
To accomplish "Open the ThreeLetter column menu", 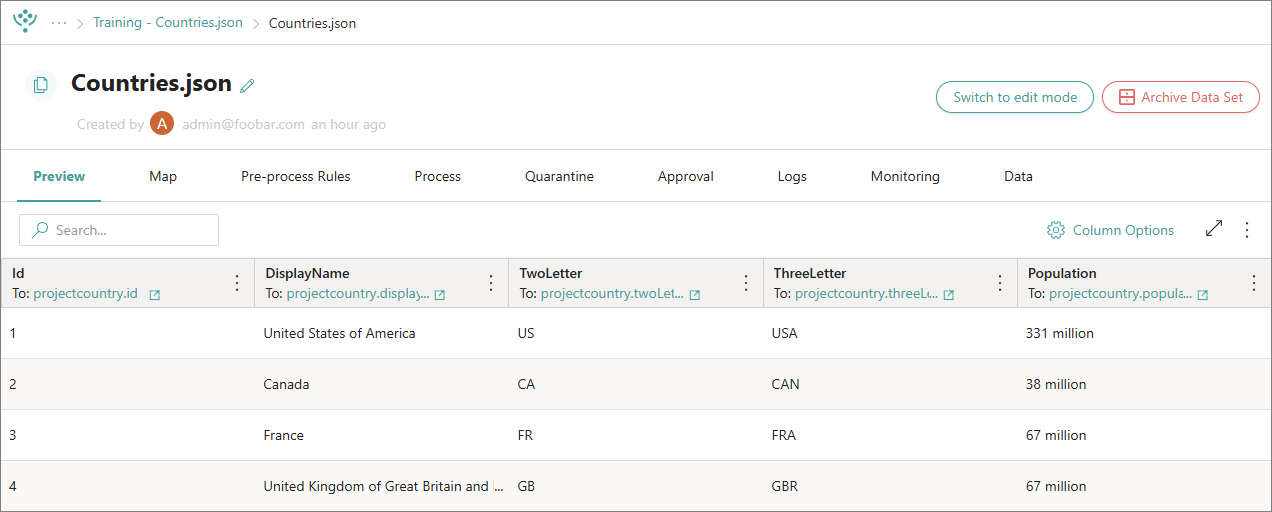I will pos(1000,283).
